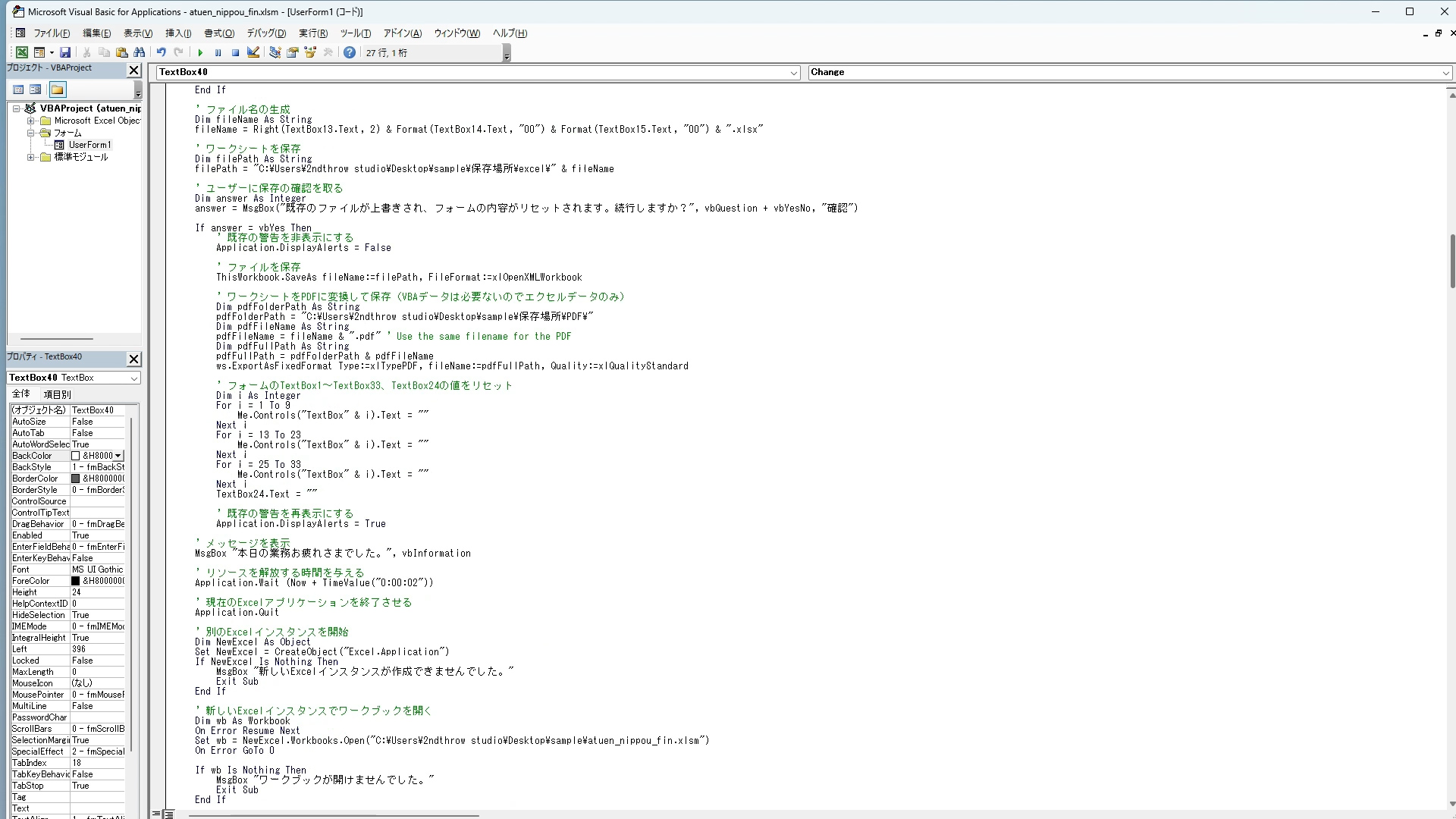The width and height of the screenshot is (1456, 819).
Task: Open the ファイル(F) menu
Action: (x=52, y=33)
